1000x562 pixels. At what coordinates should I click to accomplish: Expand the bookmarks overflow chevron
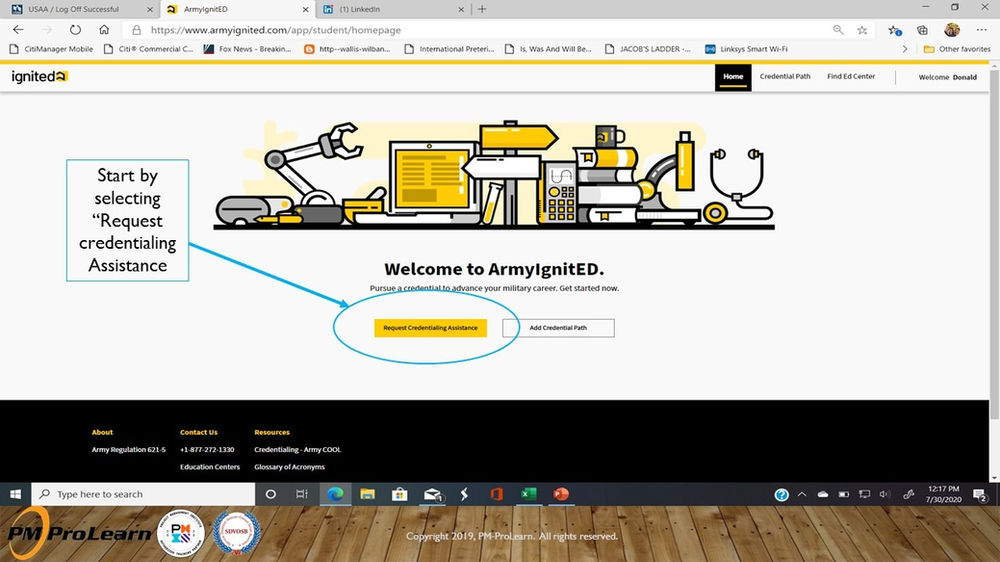tap(904, 49)
